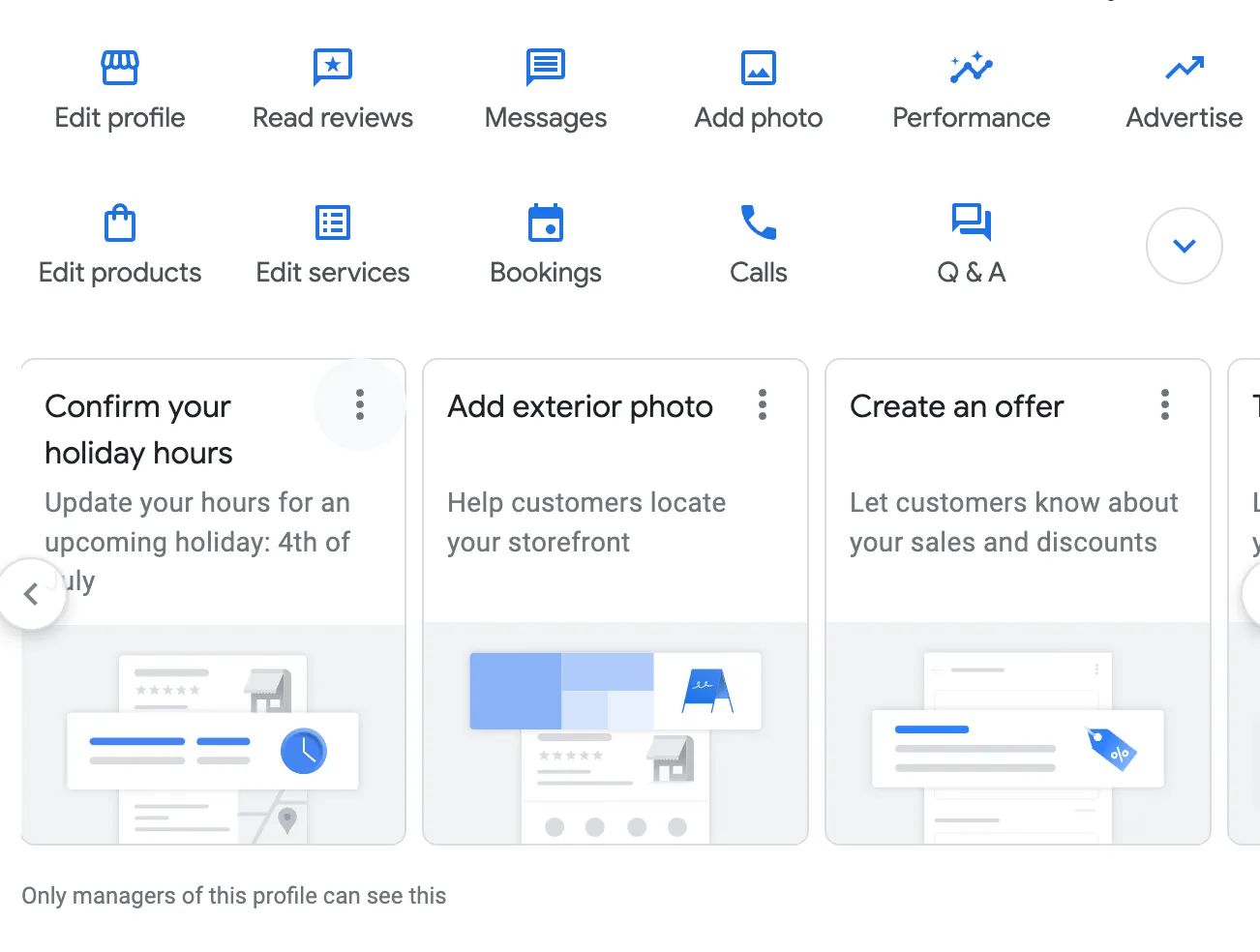
Task: Click the Calls phone icon
Action: (759, 223)
